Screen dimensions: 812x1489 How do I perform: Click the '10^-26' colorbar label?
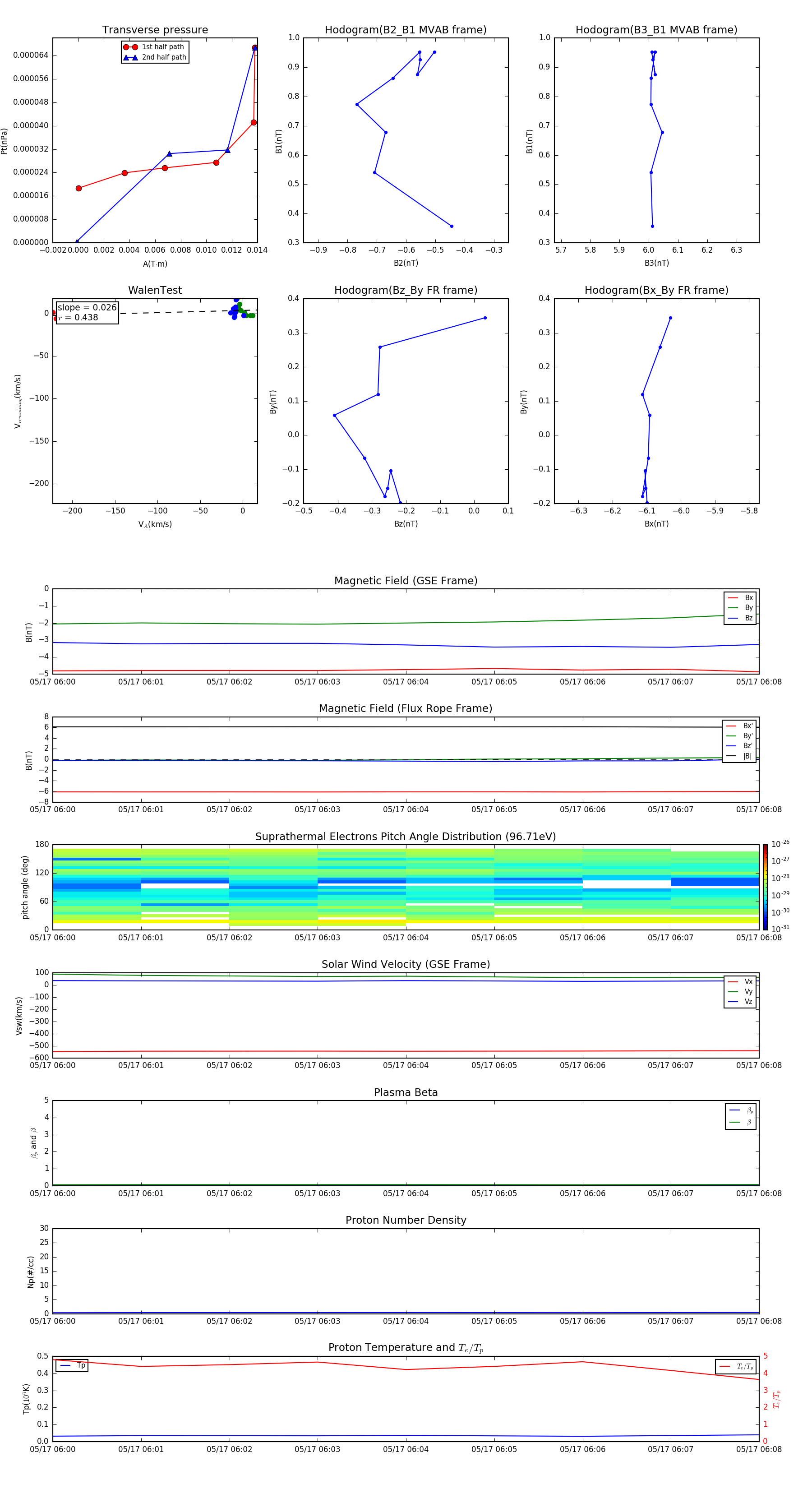[x=780, y=844]
